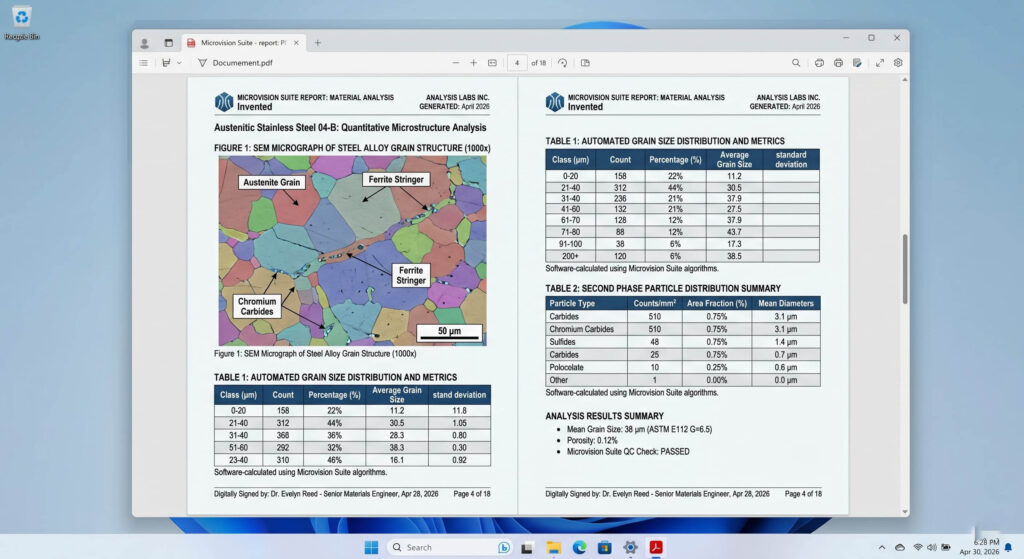
Task: Toggle the table of contents sidebar
Action: (144, 63)
